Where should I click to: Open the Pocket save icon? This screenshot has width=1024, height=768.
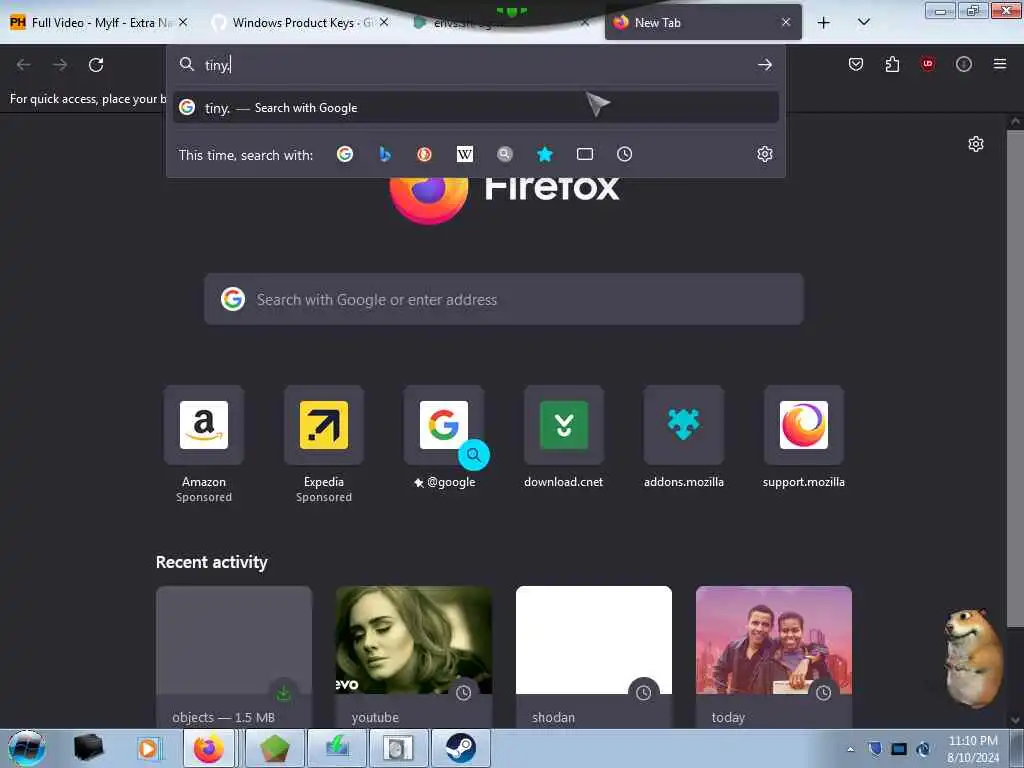click(856, 64)
